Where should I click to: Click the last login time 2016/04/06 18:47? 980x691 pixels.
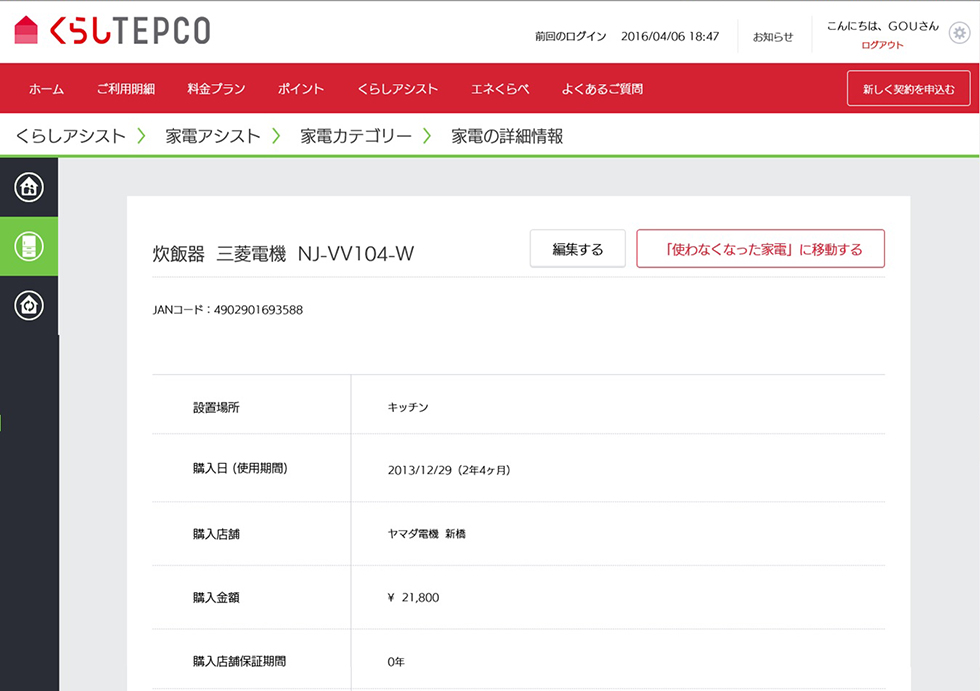pyautogui.click(x=670, y=37)
